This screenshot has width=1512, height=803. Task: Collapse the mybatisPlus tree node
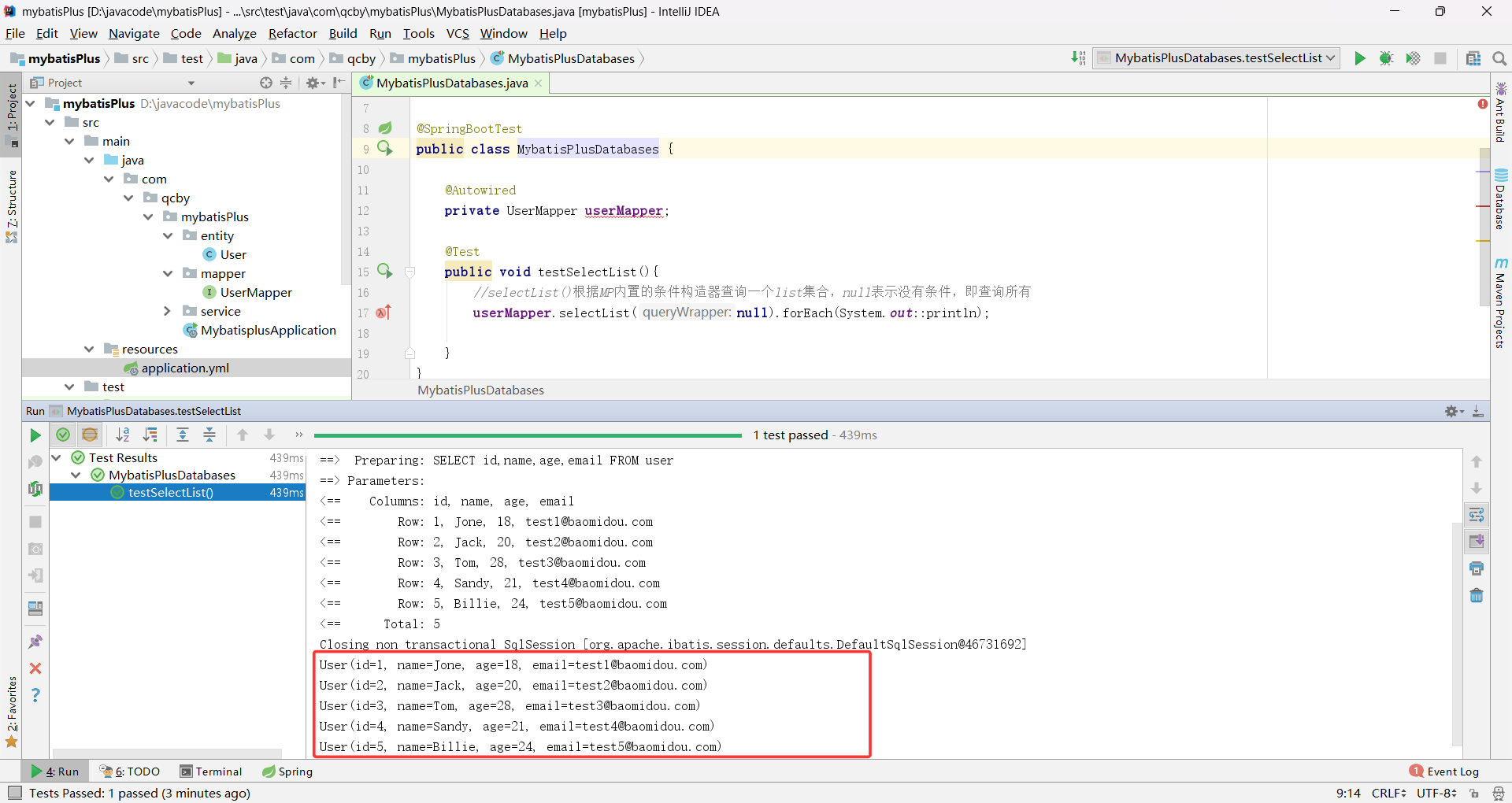[x=30, y=103]
